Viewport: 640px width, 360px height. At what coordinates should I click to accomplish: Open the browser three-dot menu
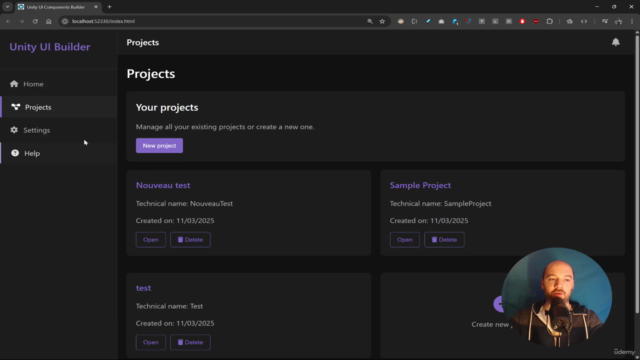click(x=631, y=21)
